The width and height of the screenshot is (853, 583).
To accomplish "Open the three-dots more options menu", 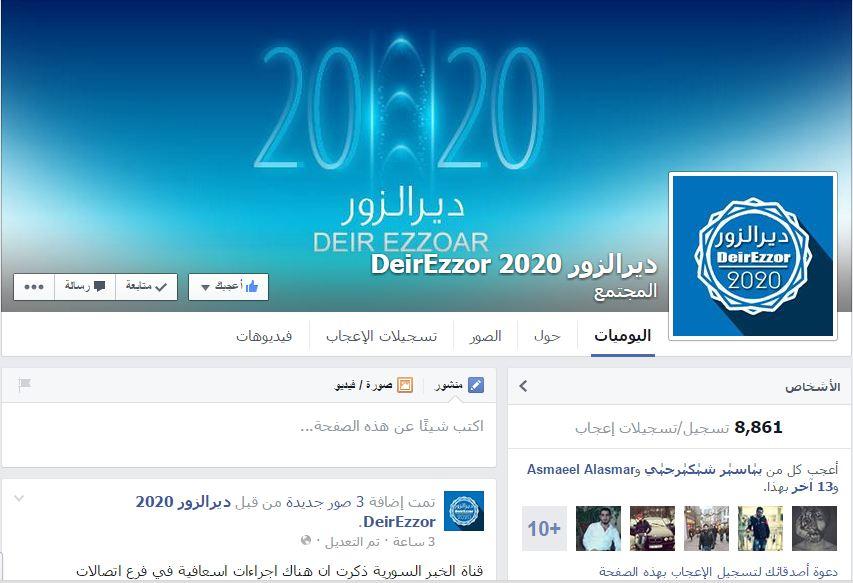I will [34, 287].
